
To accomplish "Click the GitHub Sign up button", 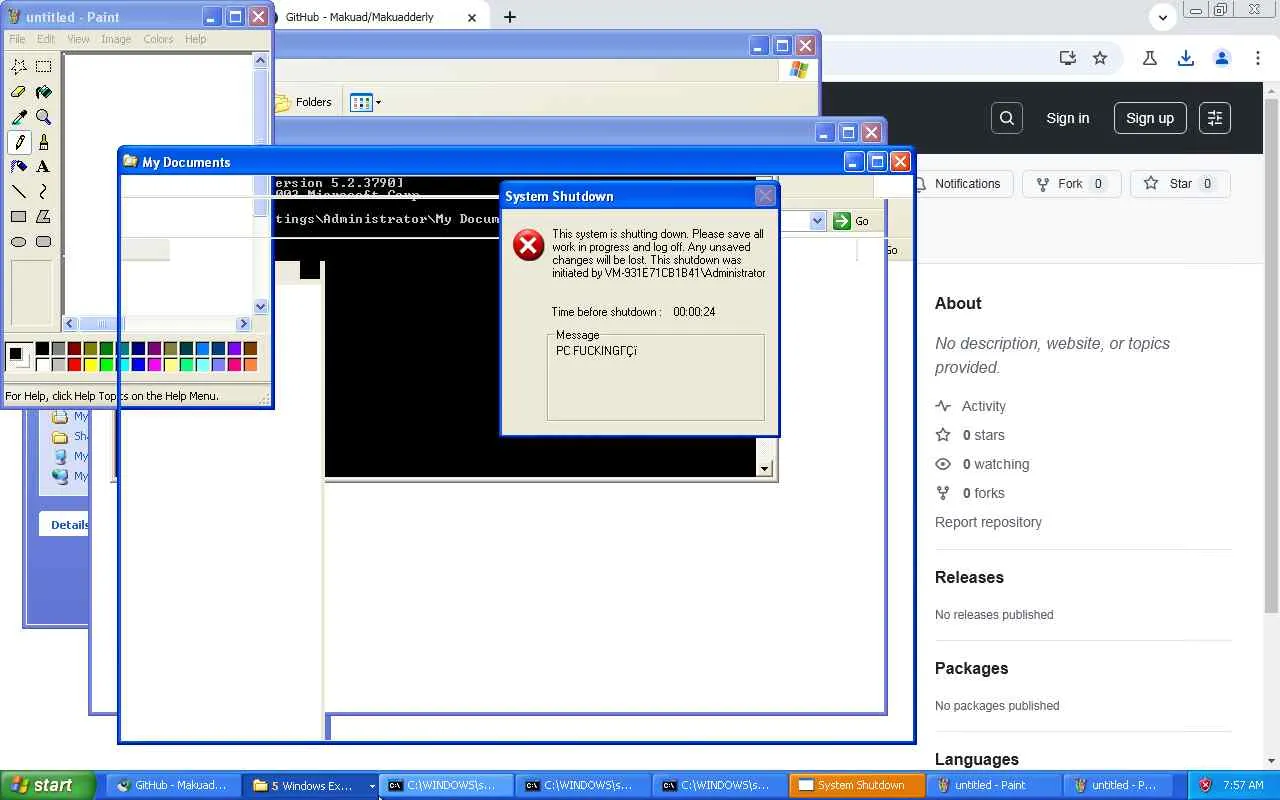I will (x=1150, y=118).
